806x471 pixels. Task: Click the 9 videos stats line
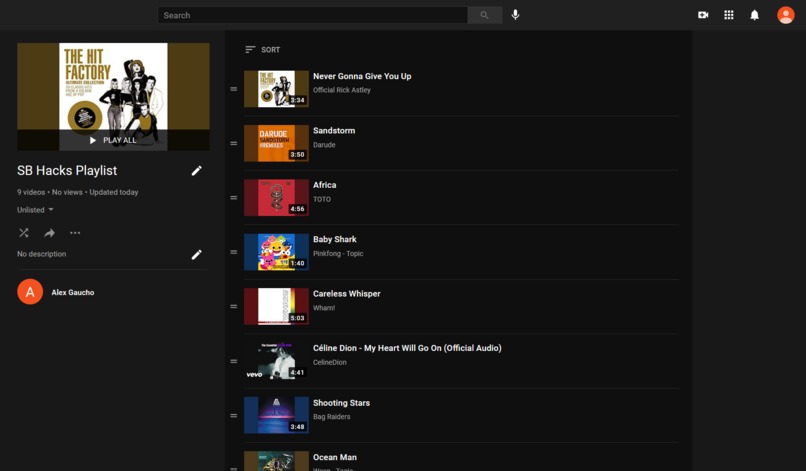78,192
